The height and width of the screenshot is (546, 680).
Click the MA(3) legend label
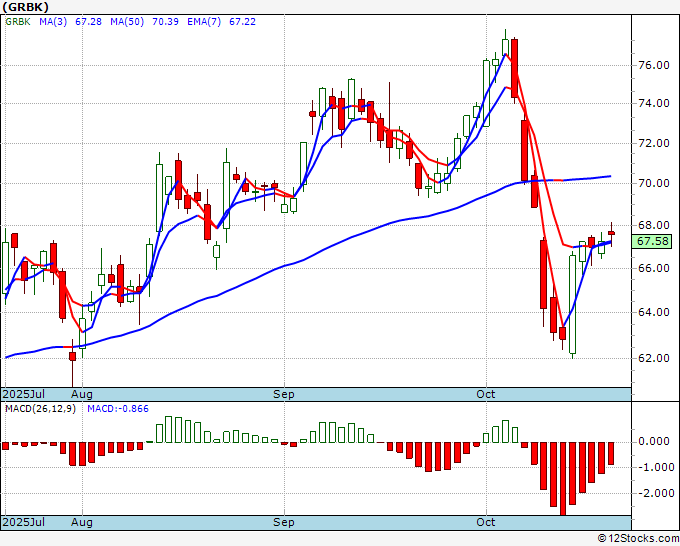coord(53,22)
